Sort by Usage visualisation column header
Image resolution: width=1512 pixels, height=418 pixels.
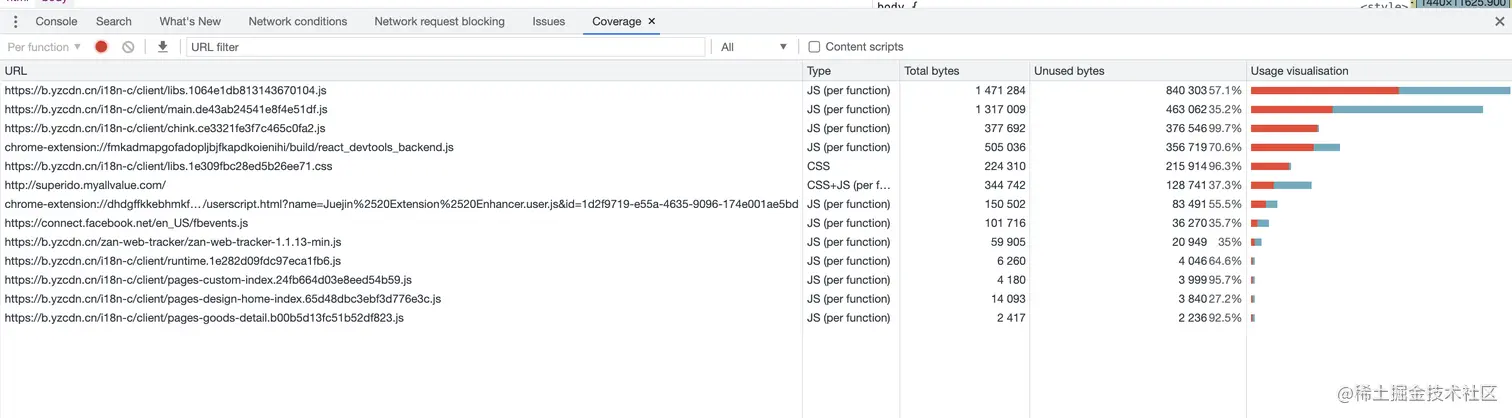point(1379,71)
